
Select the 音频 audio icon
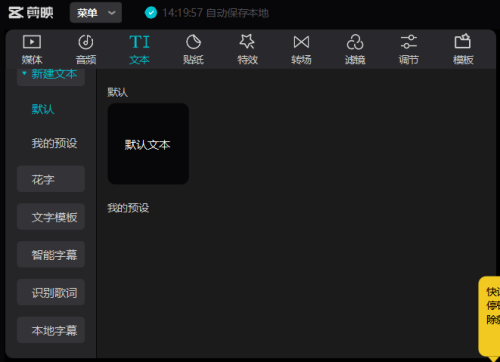coord(86,42)
